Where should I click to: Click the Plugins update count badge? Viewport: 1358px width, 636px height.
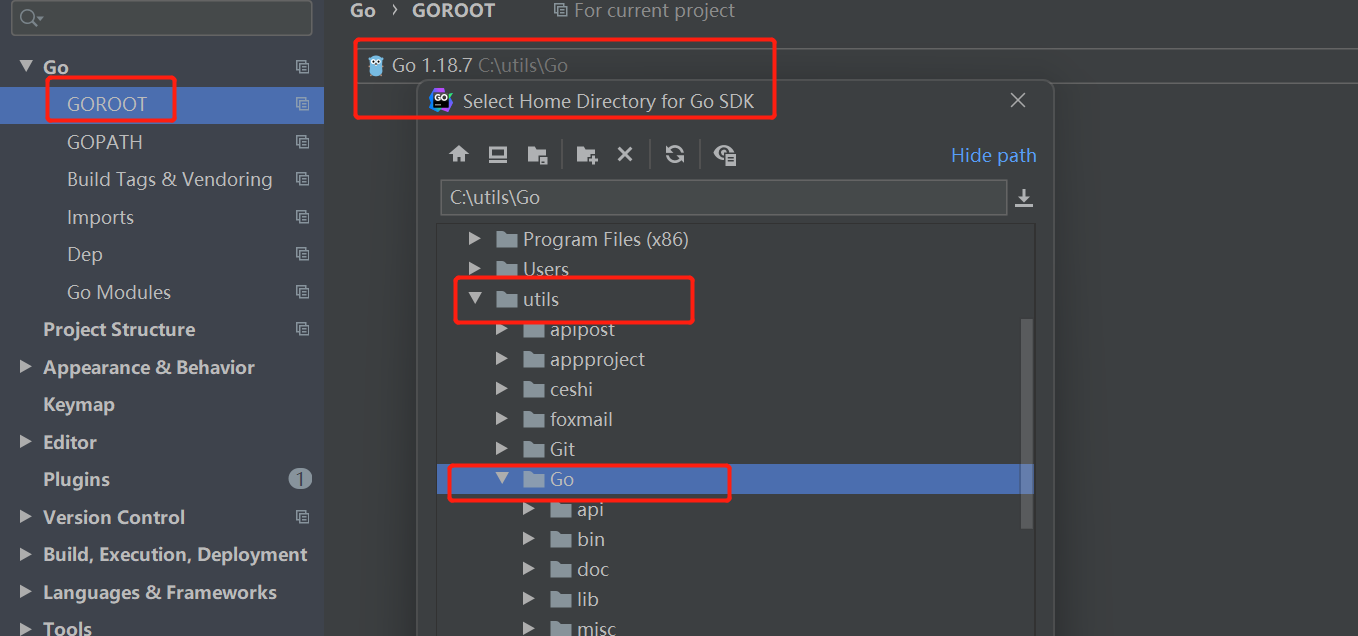[300, 479]
